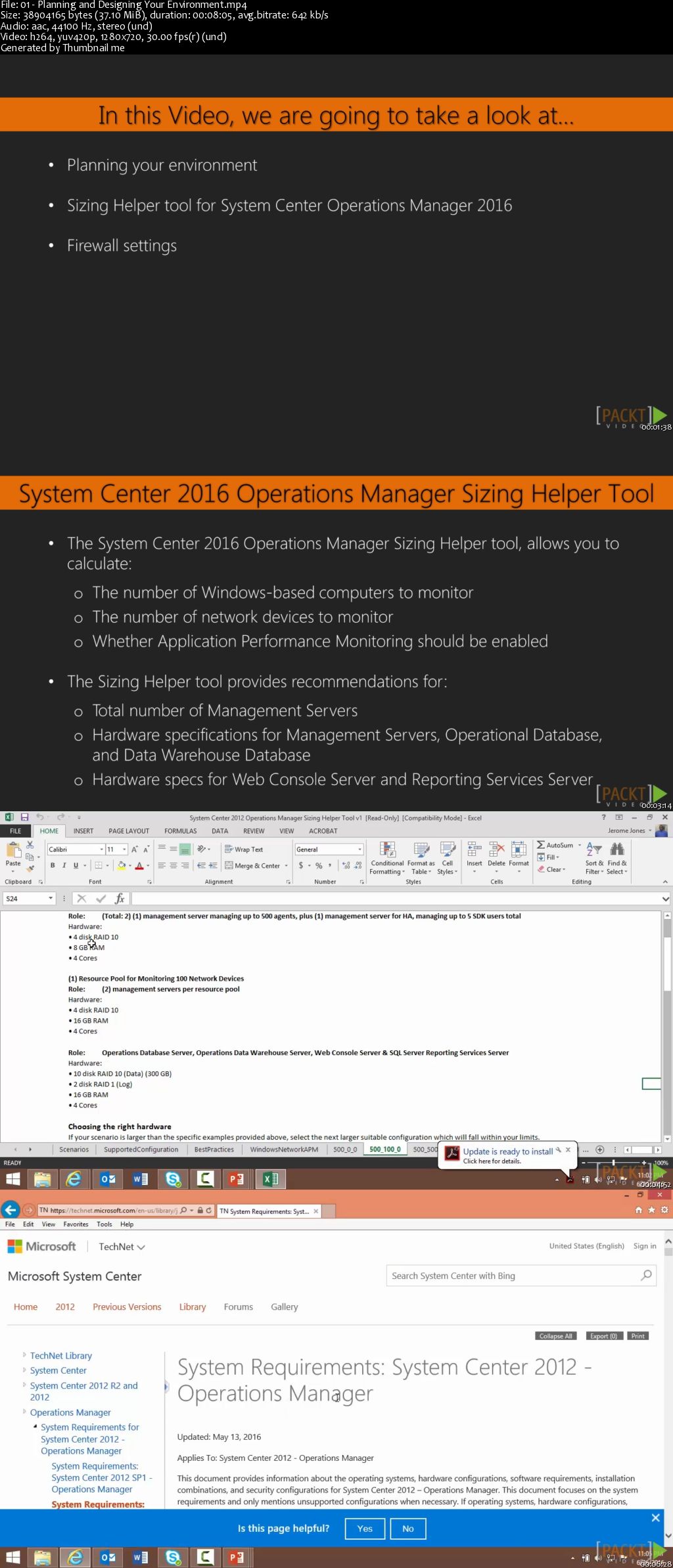Open the Tools menu in browser
Screen dimensions: 673x1568
pyautogui.click(x=104, y=1224)
